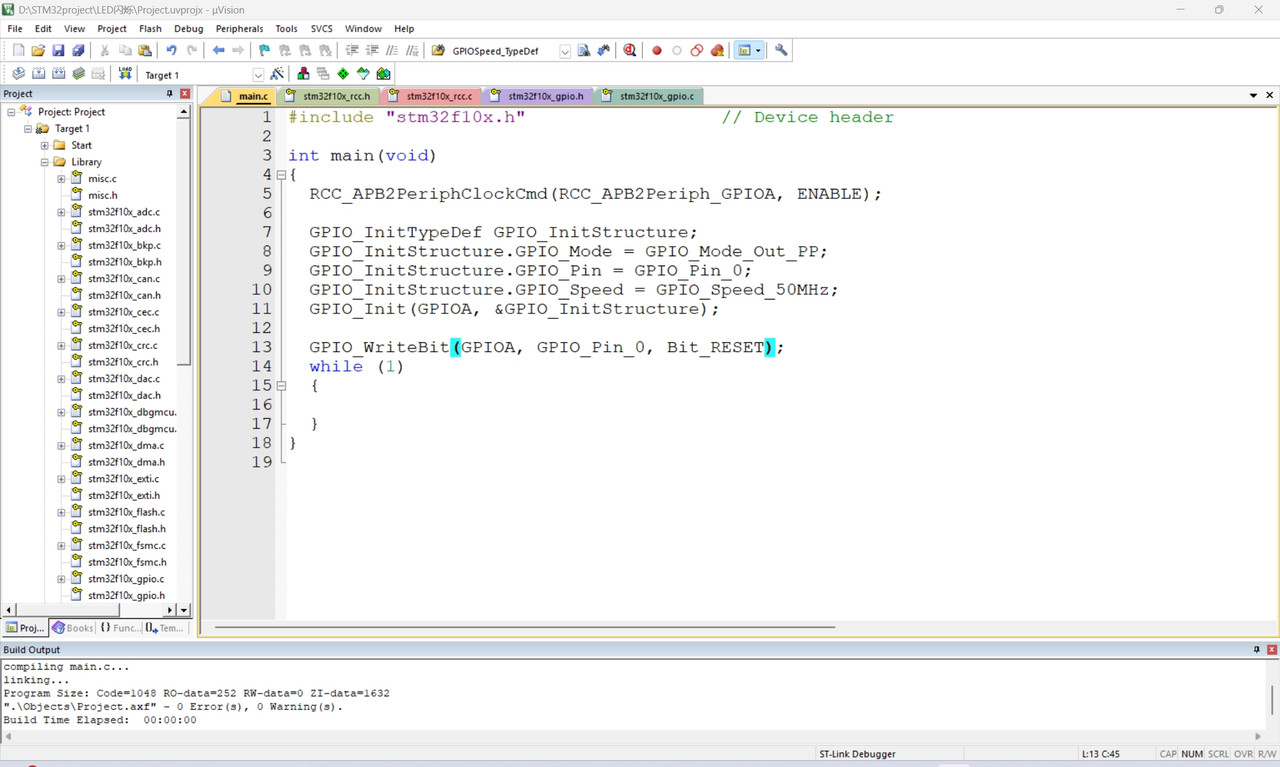Show the Templates panel tab
This screenshot has height=767, width=1280.
coord(164,628)
